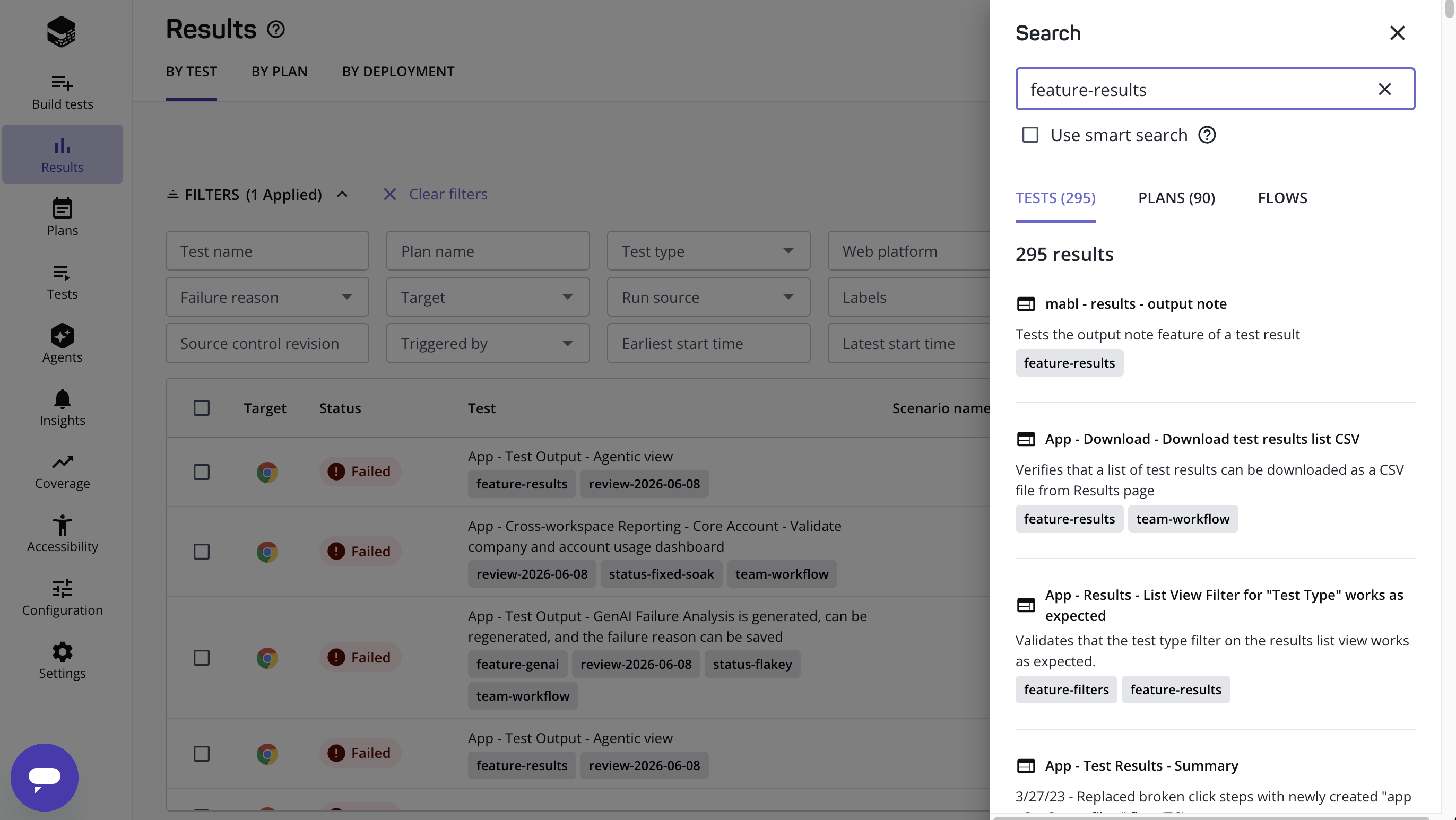Select the TESTS (295) tab

tap(1055, 198)
